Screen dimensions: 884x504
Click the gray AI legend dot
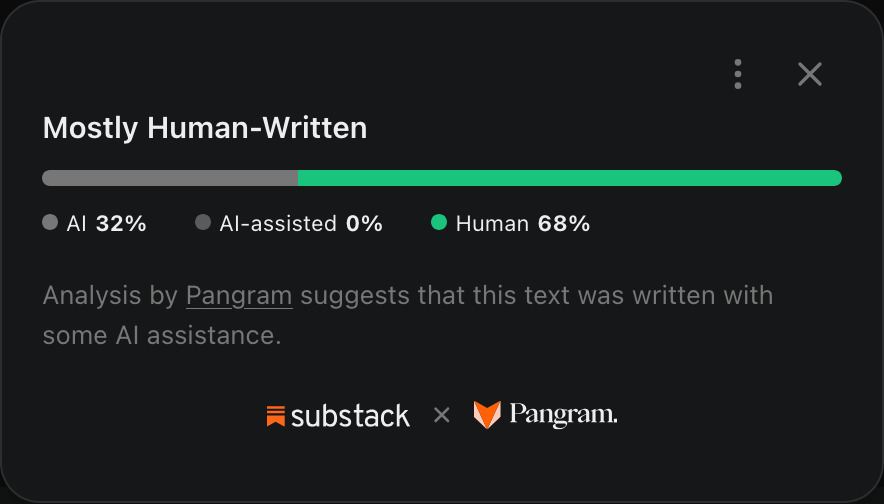click(50, 222)
